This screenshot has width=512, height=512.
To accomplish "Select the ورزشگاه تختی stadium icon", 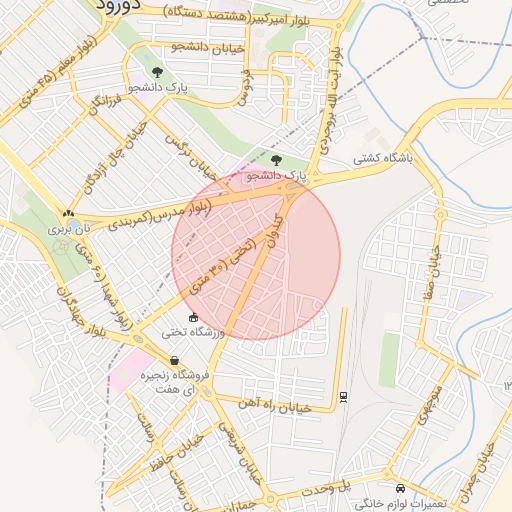I will (x=193, y=318).
